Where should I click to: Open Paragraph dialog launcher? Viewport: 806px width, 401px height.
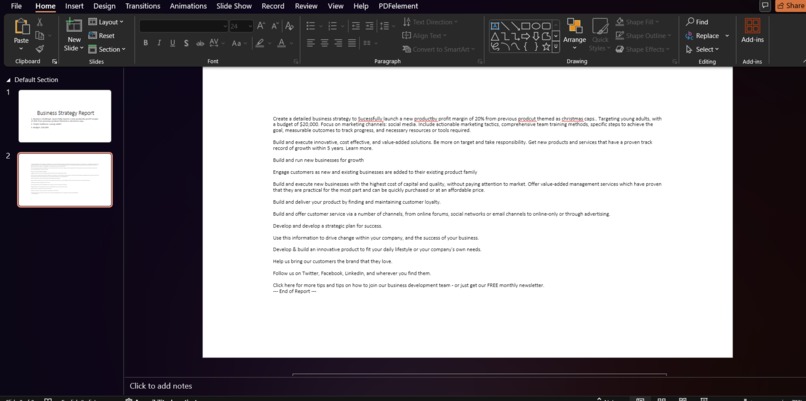pos(480,62)
